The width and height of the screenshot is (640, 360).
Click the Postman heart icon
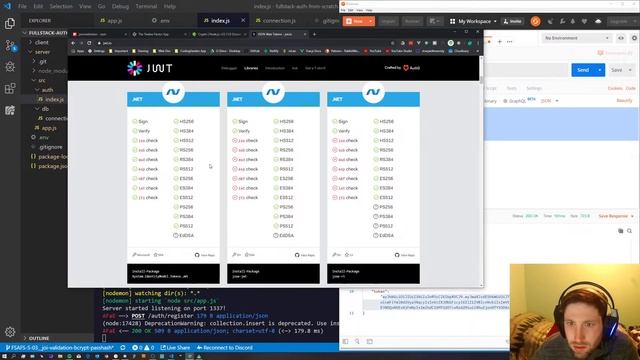pos(584,21)
